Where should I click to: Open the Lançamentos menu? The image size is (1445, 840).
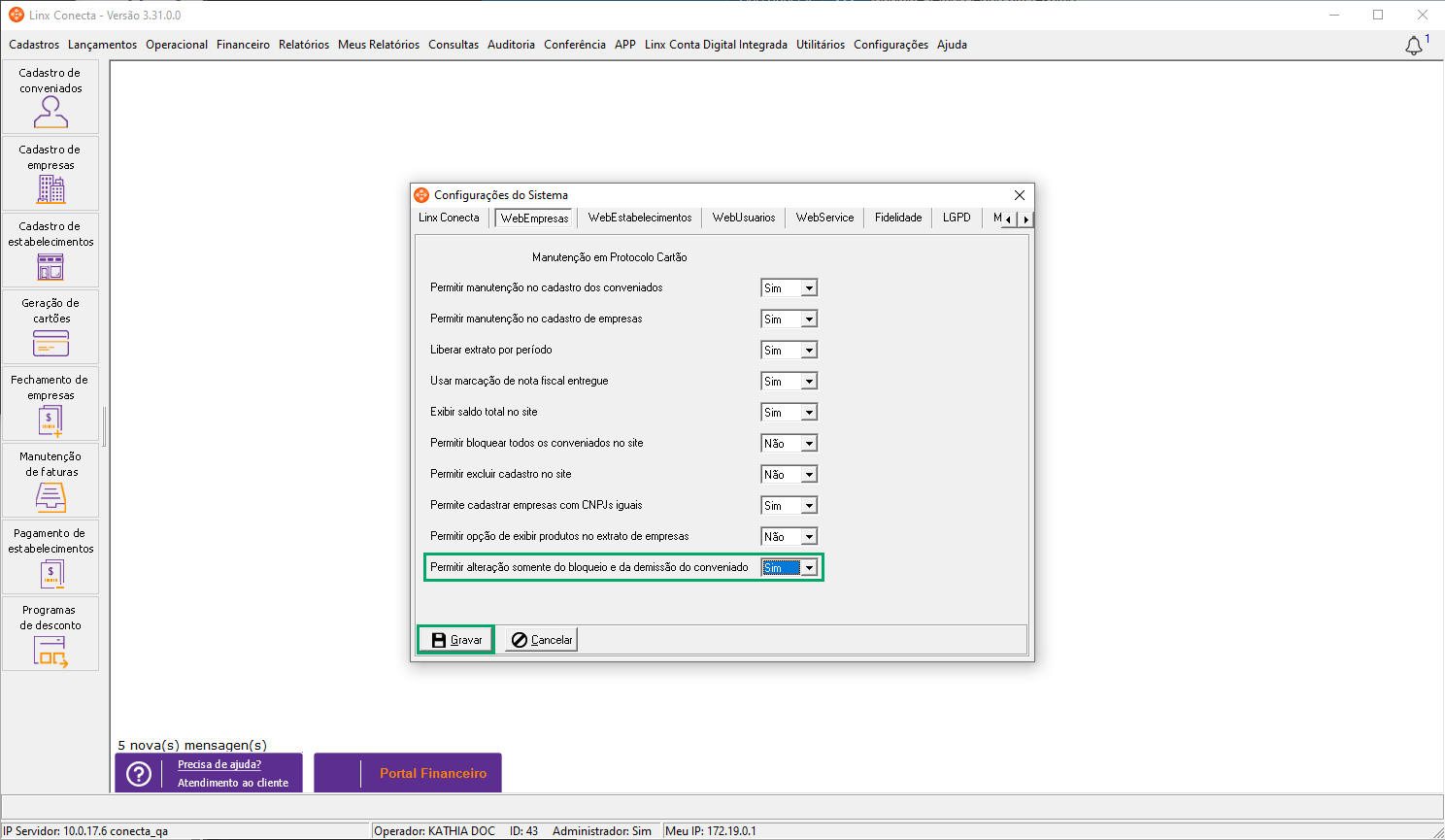click(x=103, y=45)
